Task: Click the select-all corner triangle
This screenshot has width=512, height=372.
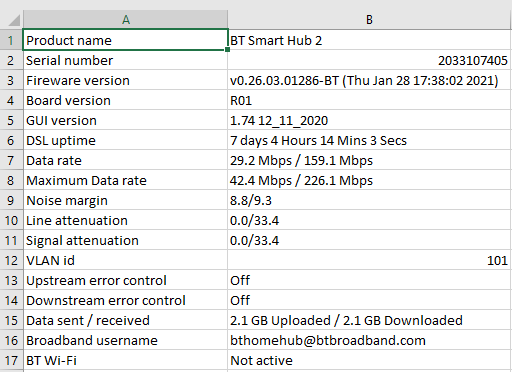Action: click(x=13, y=20)
